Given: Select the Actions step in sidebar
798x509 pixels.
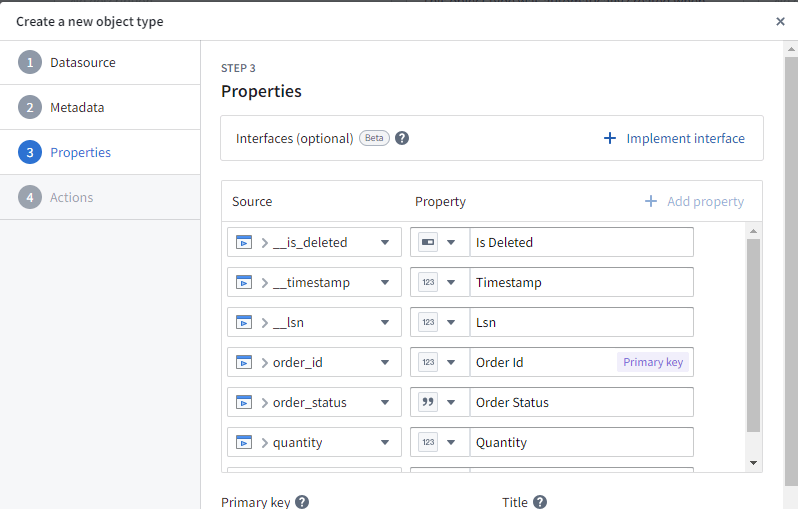Looking at the screenshot, I should tap(72, 197).
